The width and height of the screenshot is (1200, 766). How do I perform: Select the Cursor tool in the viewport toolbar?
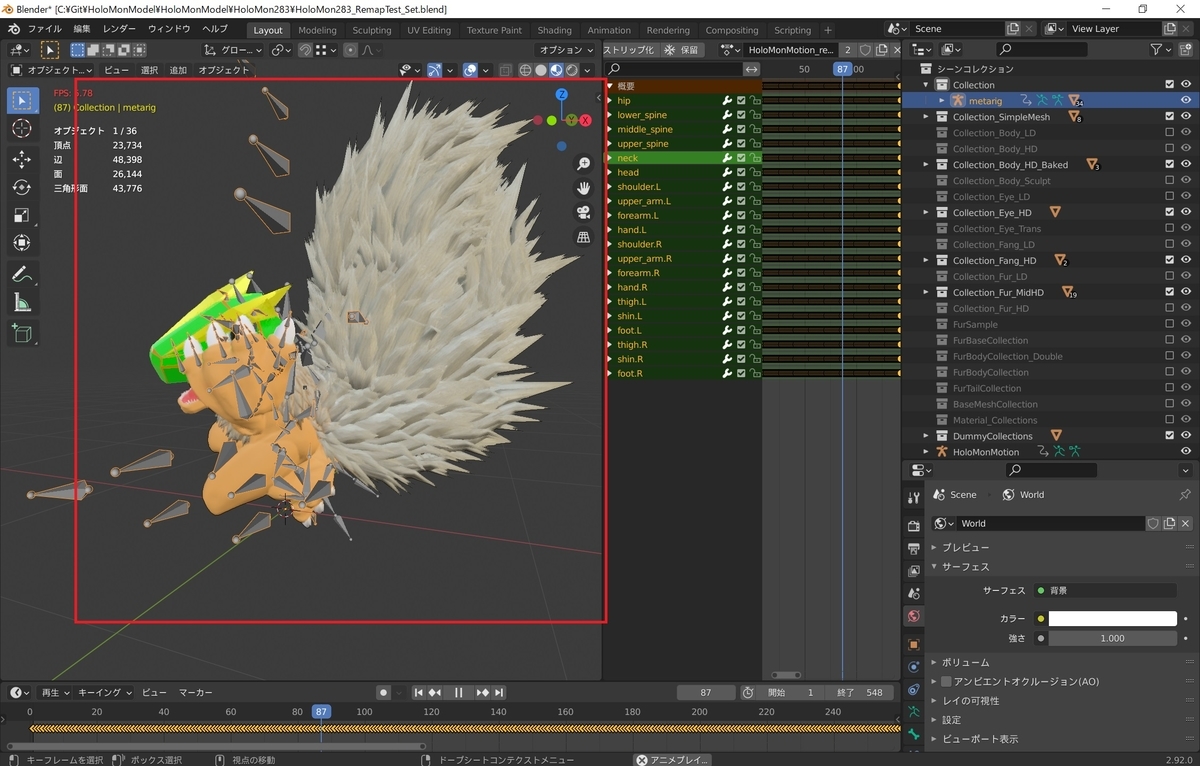(x=22, y=129)
